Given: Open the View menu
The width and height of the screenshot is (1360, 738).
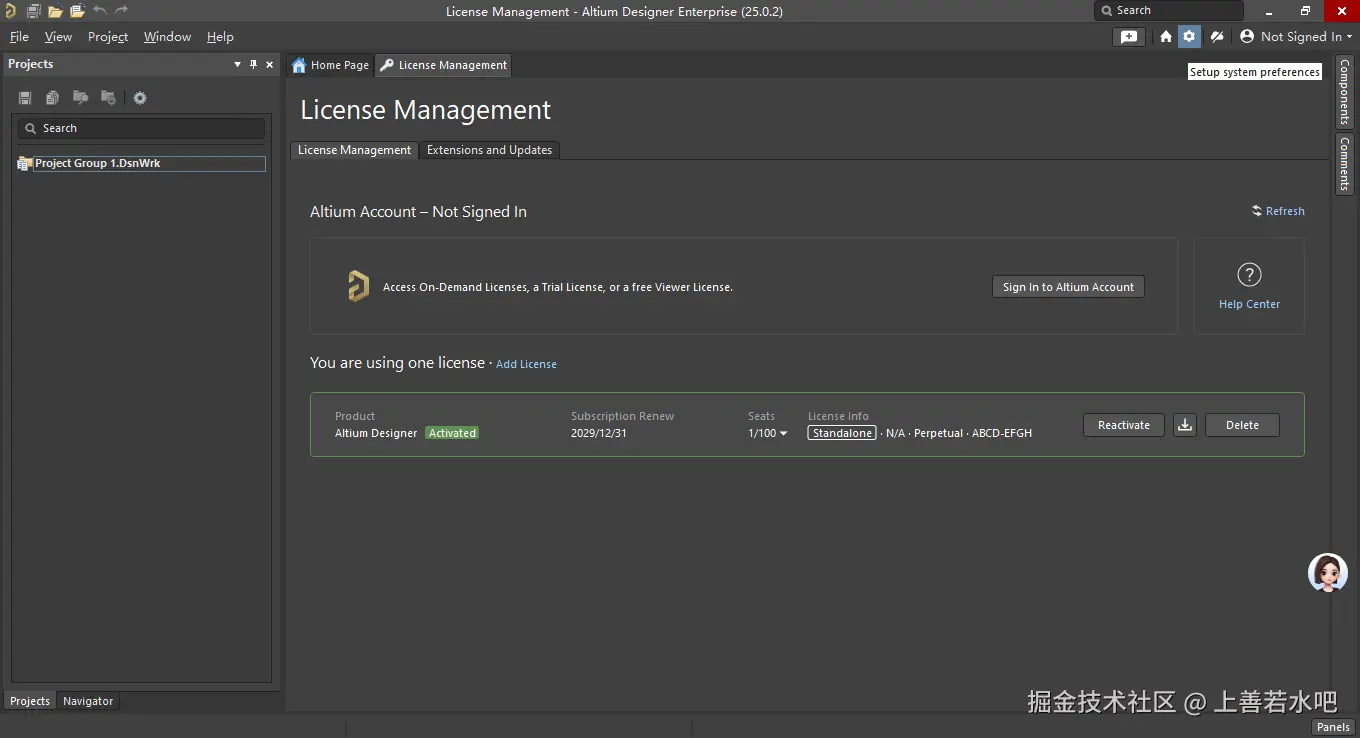Looking at the screenshot, I should pyautogui.click(x=58, y=37).
